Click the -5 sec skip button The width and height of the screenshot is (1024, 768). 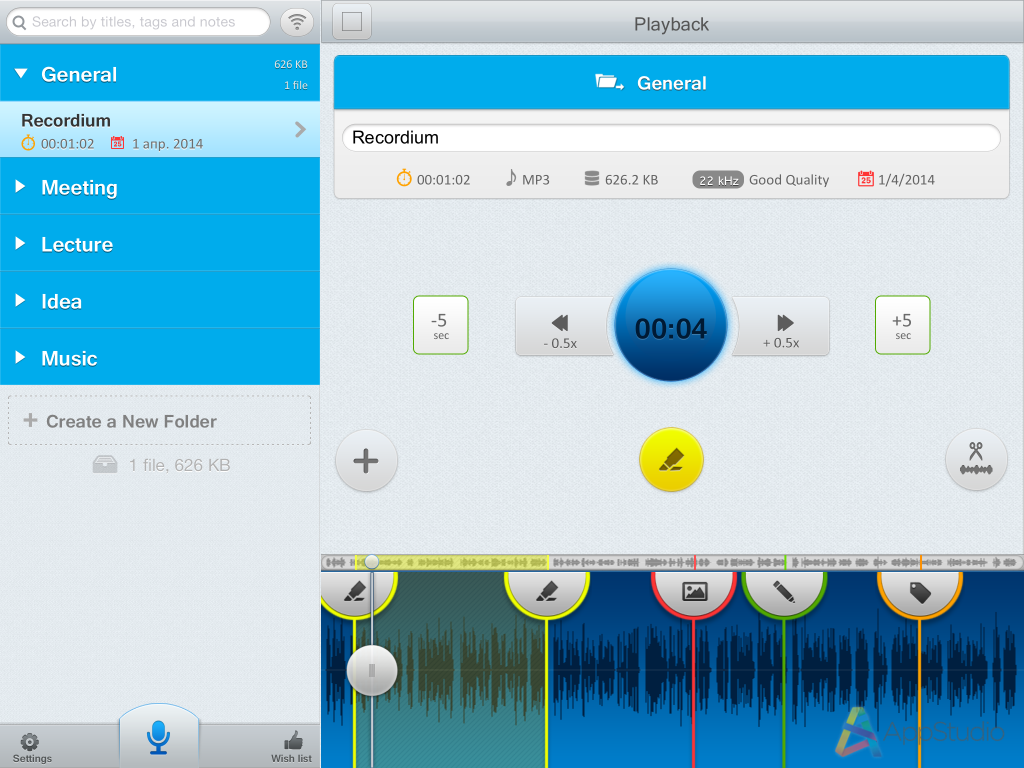pos(440,324)
